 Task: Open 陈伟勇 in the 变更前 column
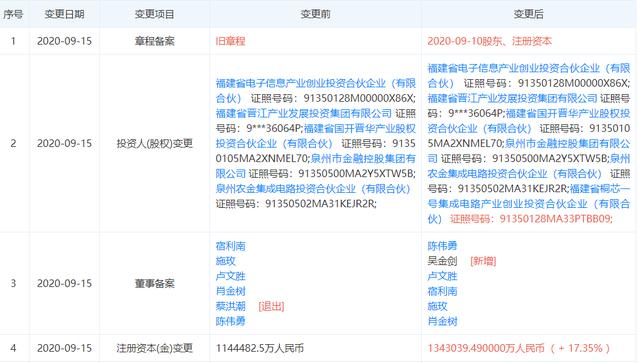point(231,321)
